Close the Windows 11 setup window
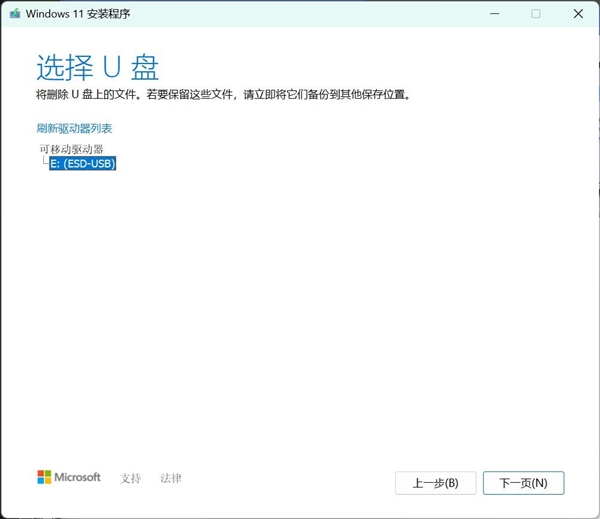This screenshot has width=600, height=519. [x=578, y=13]
